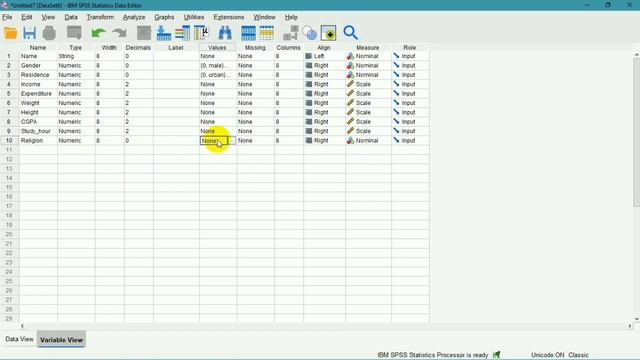Screen dimensions: 640x360
Task: Click the Measure cell for Study_hour row
Action: (x=368, y=131)
